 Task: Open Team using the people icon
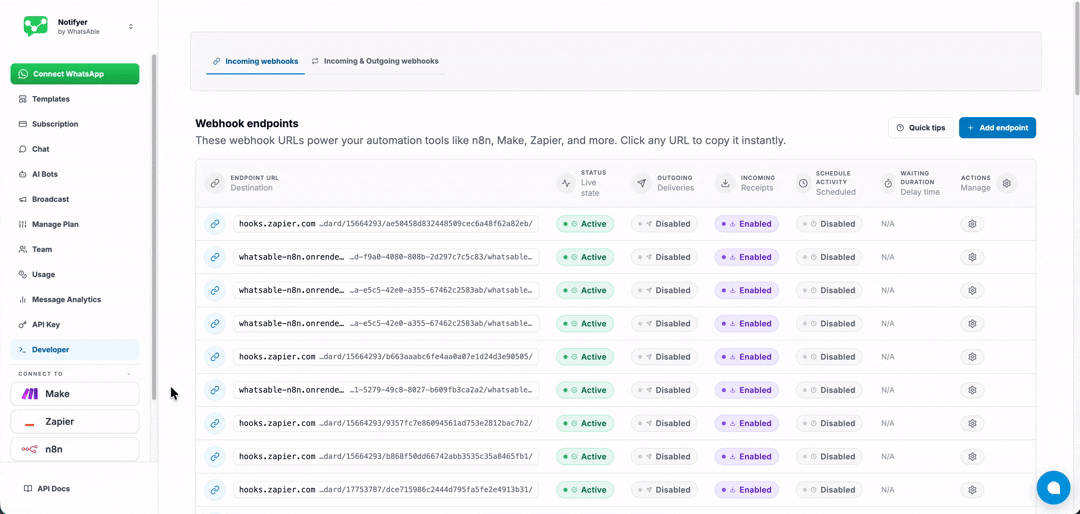tap(23, 249)
